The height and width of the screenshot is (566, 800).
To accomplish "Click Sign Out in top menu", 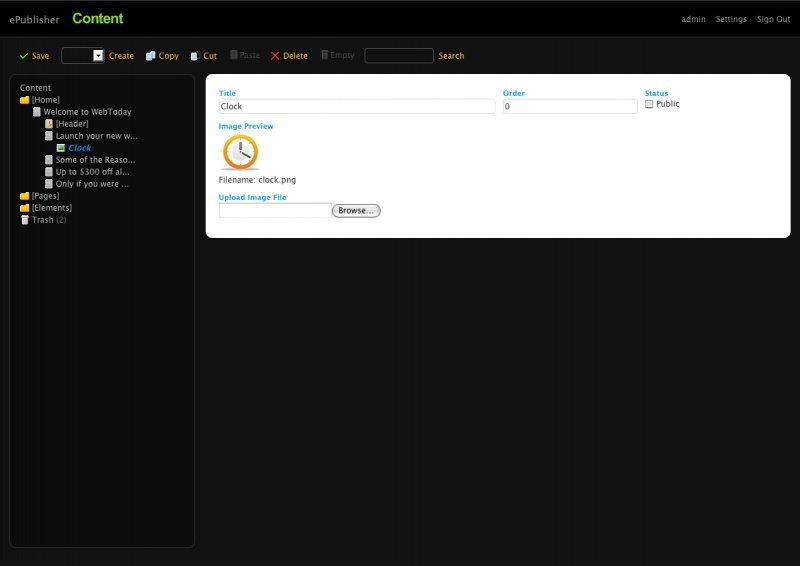I will (x=773, y=19).
